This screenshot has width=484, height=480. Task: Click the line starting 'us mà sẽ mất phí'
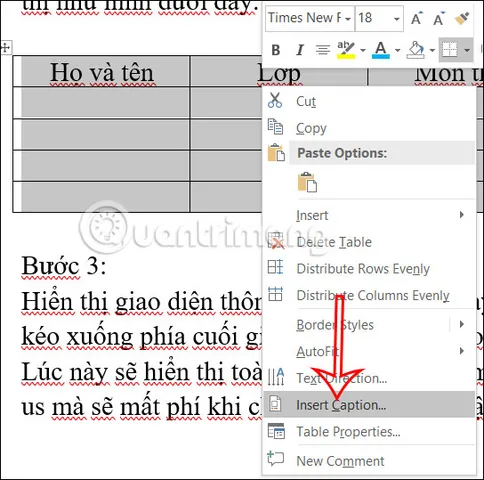pos(142,407)
